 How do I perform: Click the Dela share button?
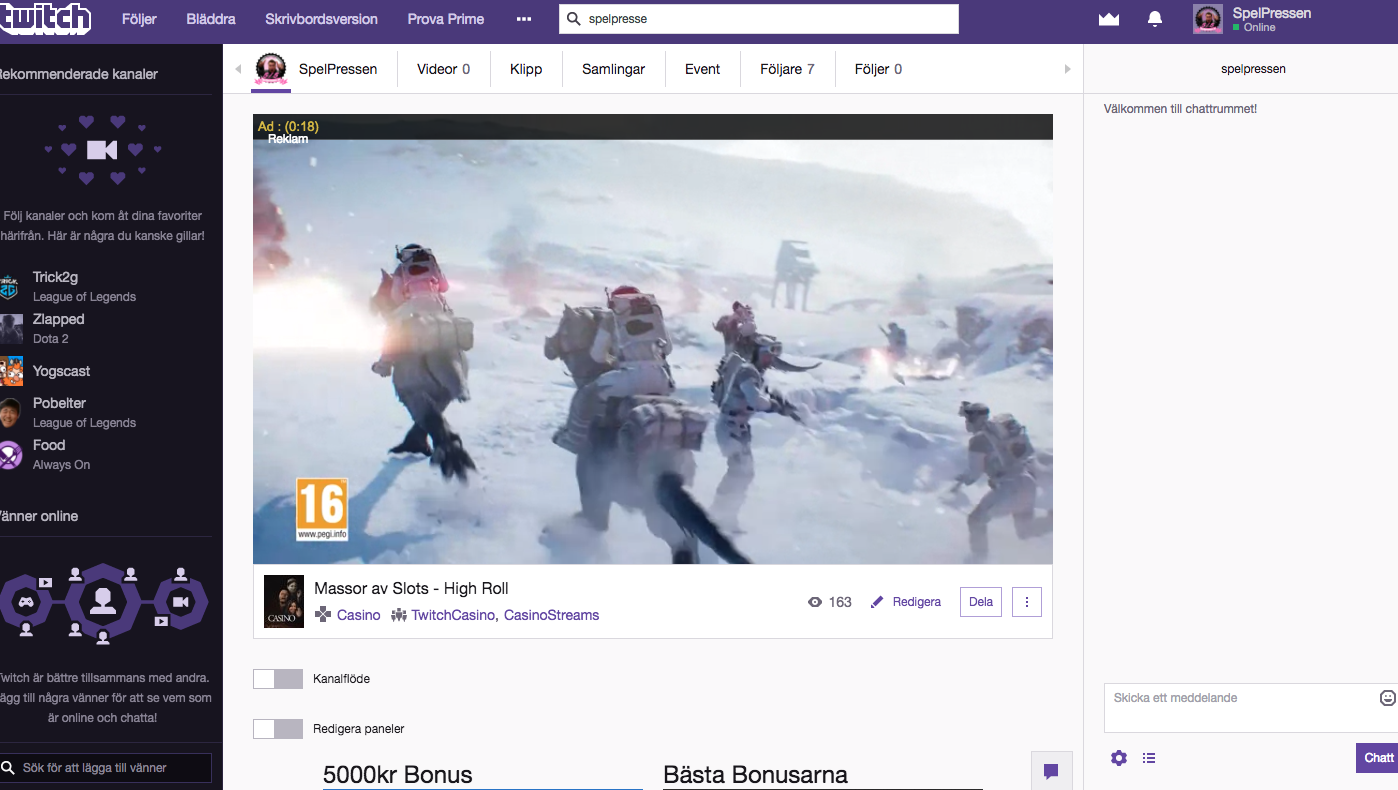[x=981, y=602]
